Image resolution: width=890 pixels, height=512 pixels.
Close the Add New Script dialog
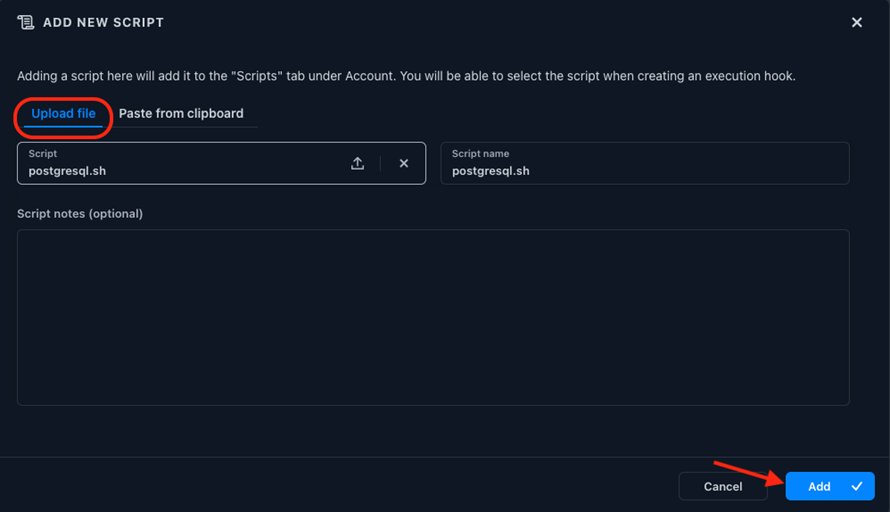(x=857, y=22)
